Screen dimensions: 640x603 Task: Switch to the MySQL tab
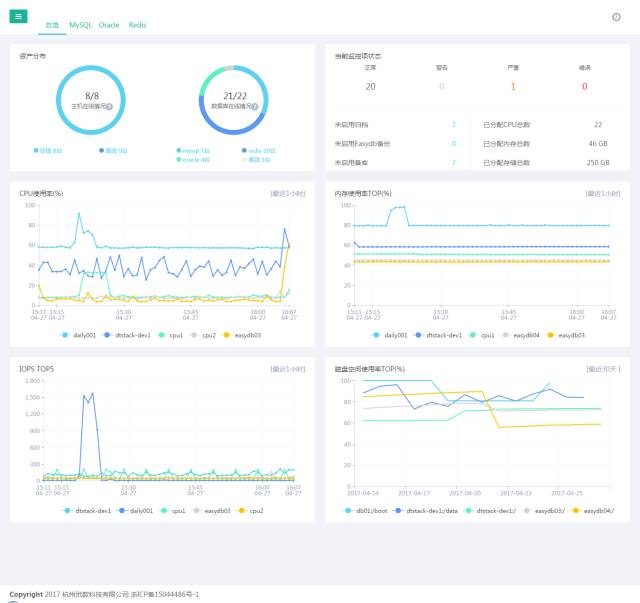80,25
